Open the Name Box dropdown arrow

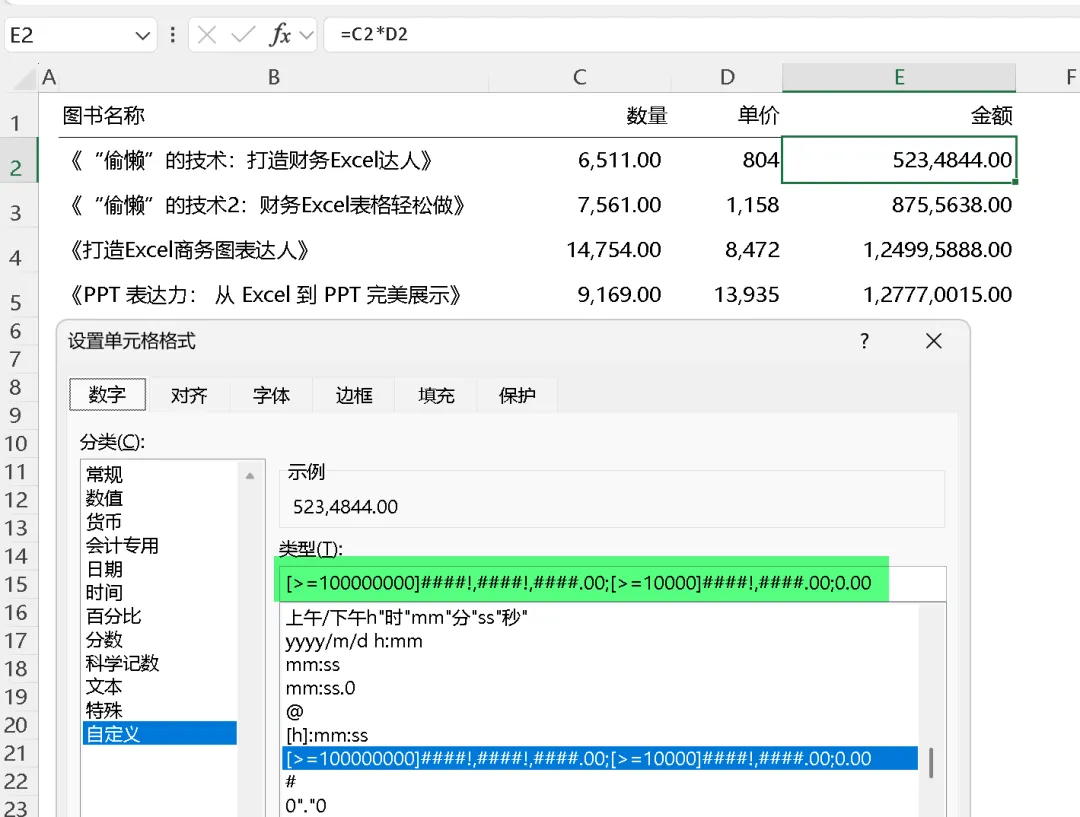[x=143, y=35]
